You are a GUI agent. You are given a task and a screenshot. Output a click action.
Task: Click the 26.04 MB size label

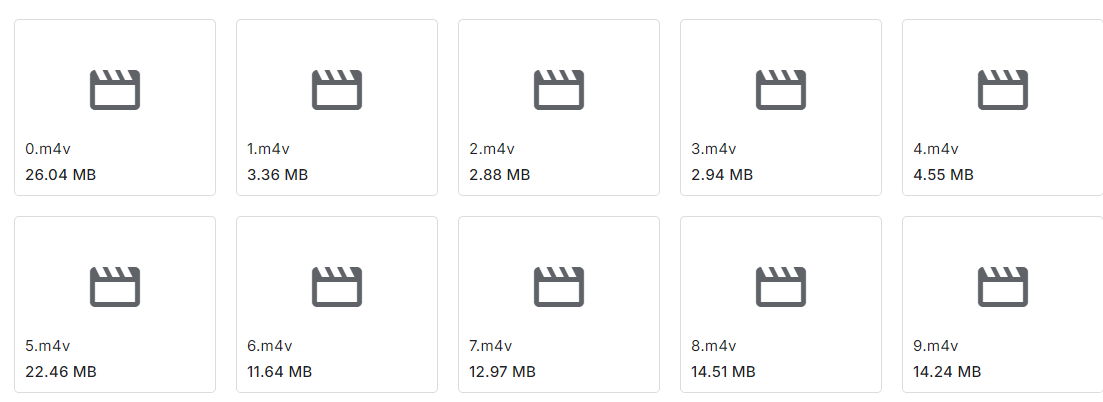point(60,175)
